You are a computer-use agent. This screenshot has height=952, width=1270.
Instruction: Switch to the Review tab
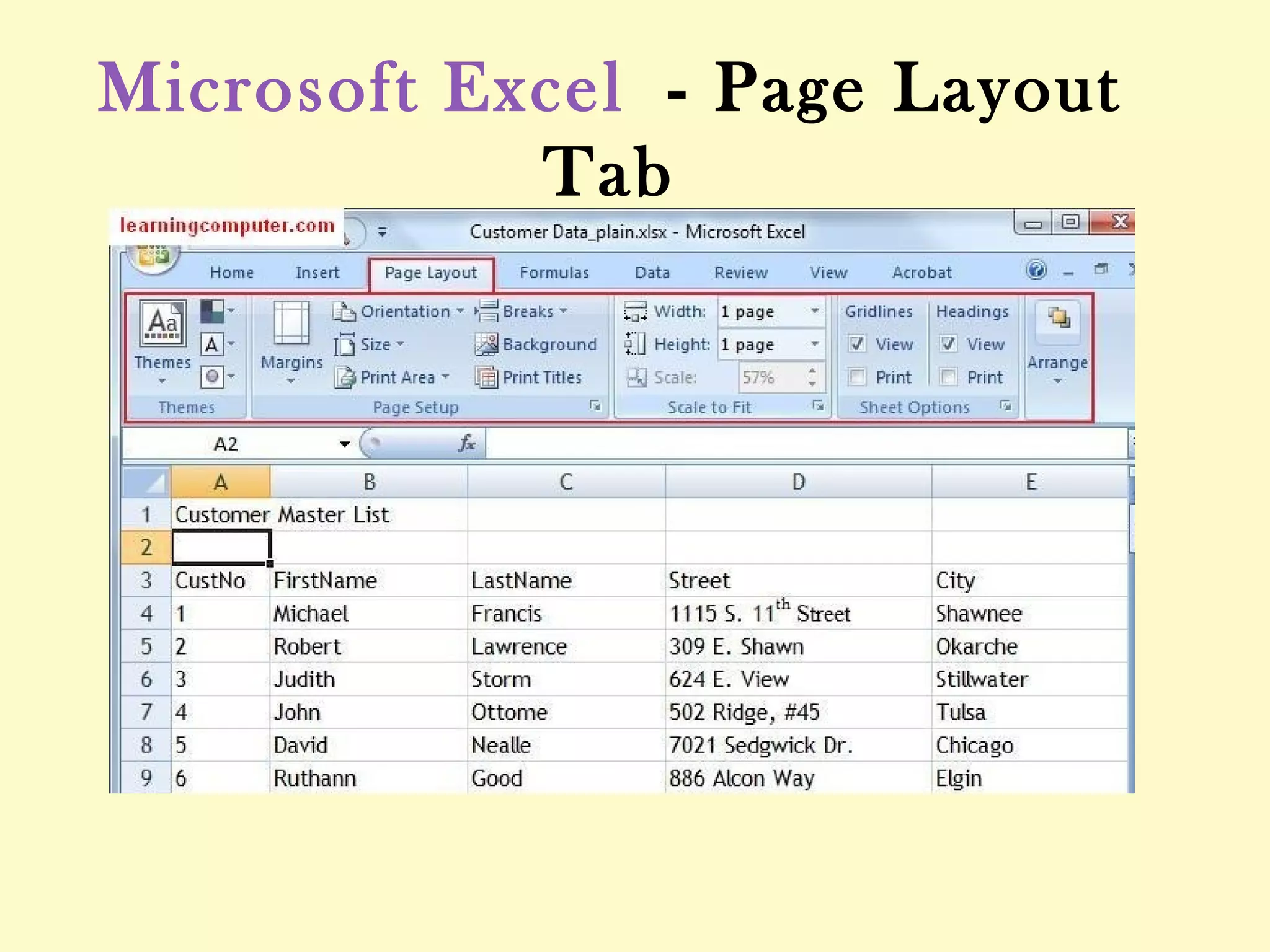(740, 273)
